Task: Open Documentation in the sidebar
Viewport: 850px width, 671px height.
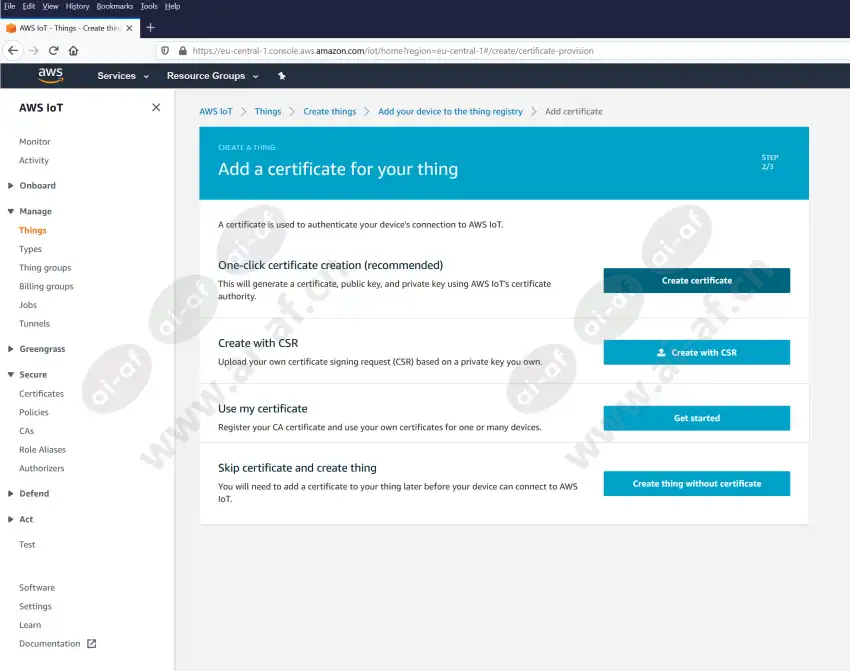Action: point(49,644)
